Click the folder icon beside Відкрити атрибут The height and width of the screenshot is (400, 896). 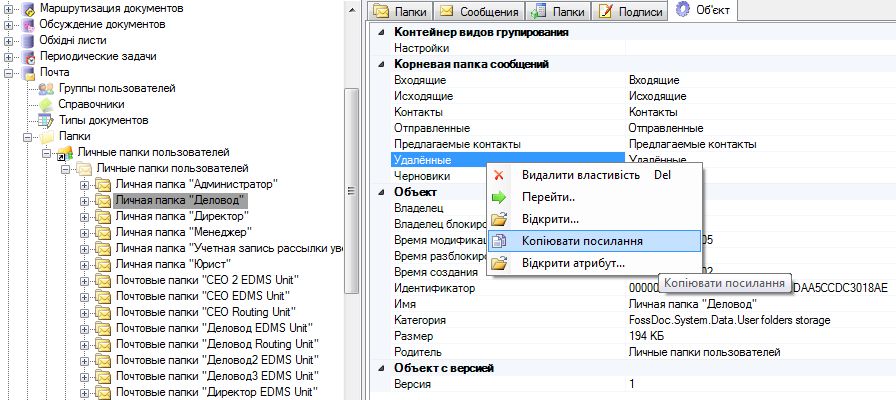pyautogui.click(x=500, y=263)
